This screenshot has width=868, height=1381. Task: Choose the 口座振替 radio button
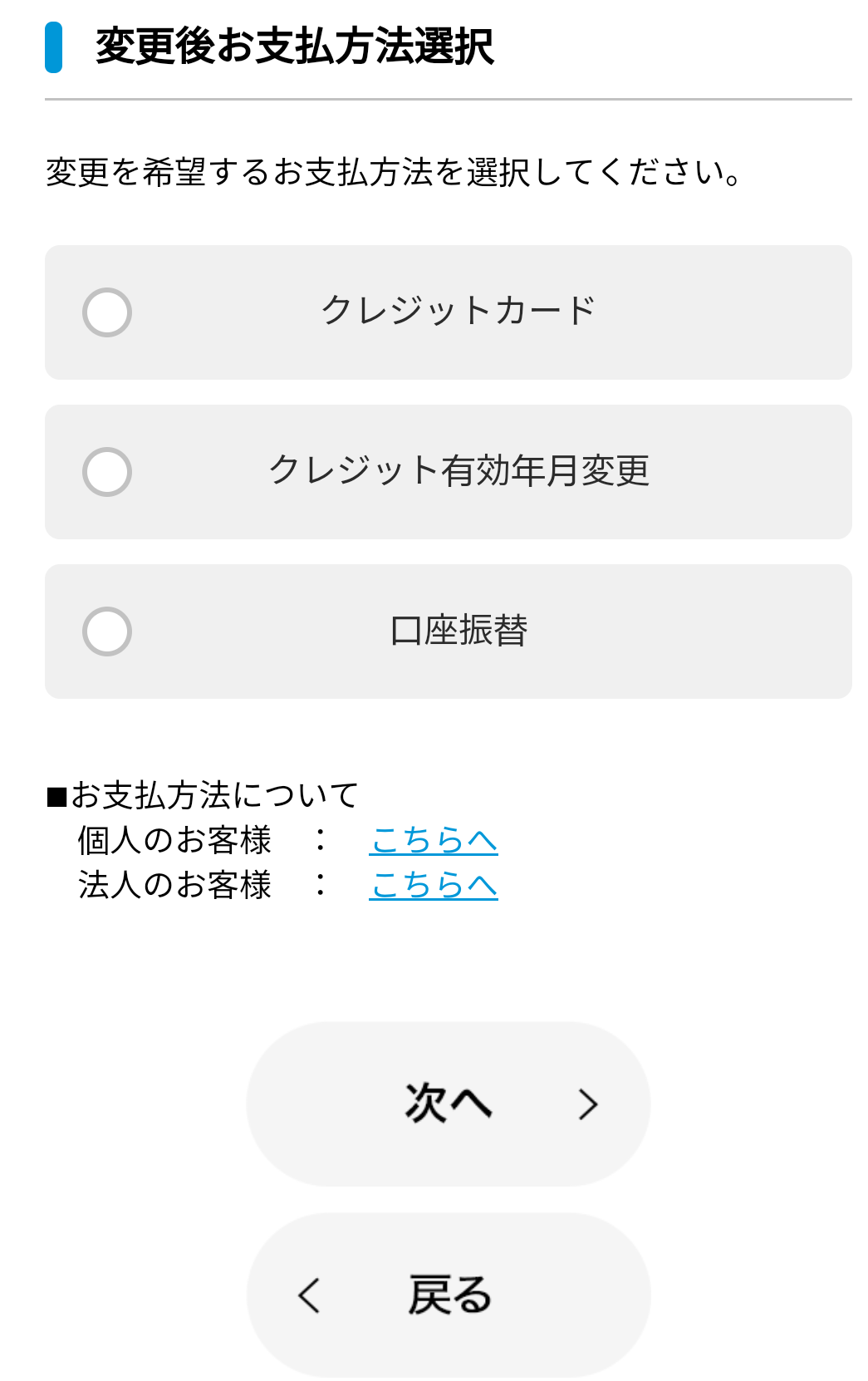[x=107, y=632]
